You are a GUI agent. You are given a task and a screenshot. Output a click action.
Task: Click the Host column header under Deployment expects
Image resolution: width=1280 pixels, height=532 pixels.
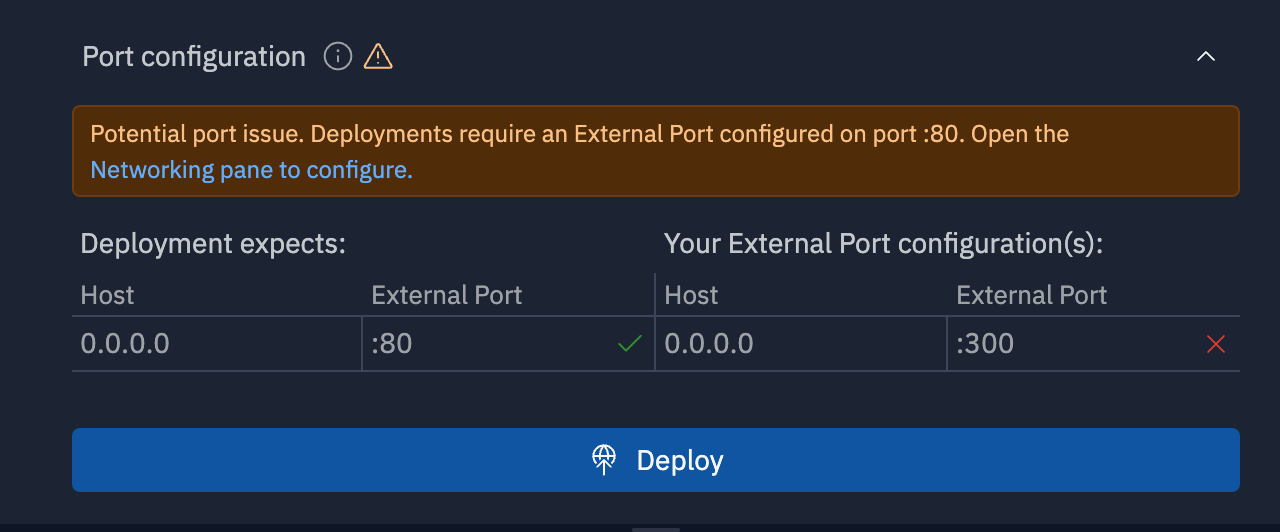tap(107, 295)
